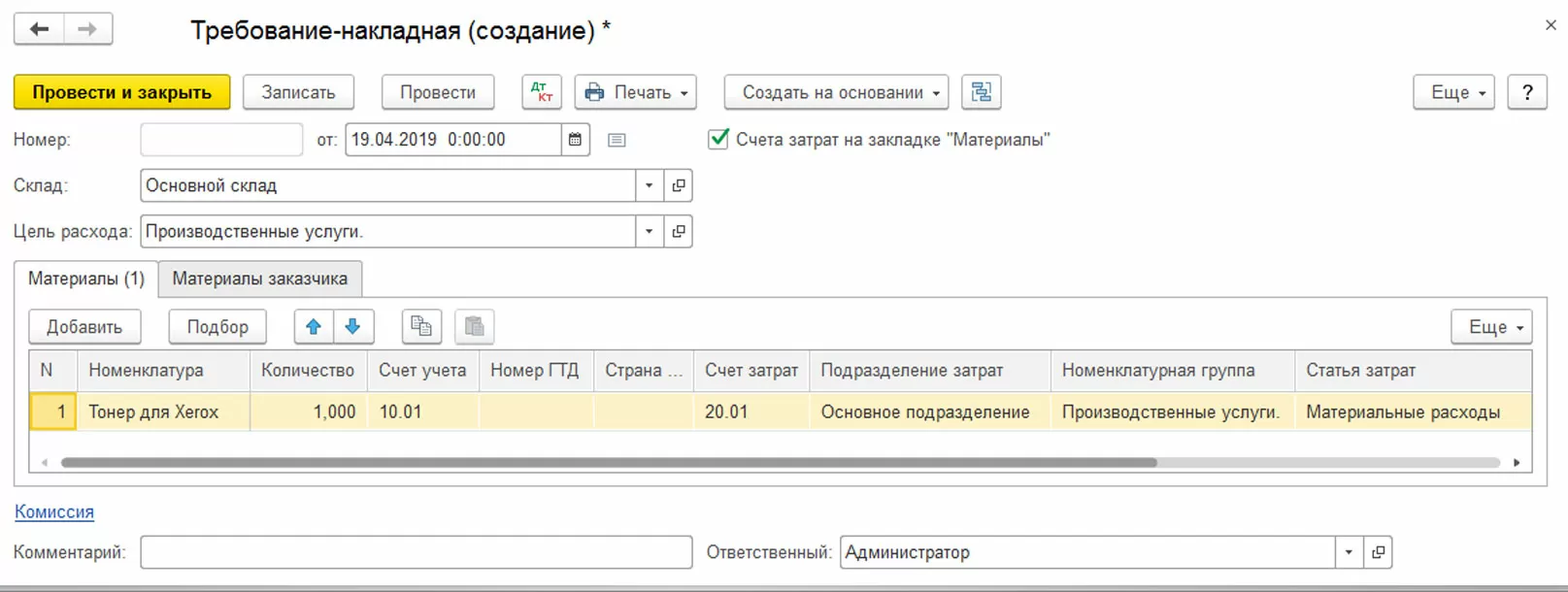Click the Провести и закрыть button

(x=121, y=92)
